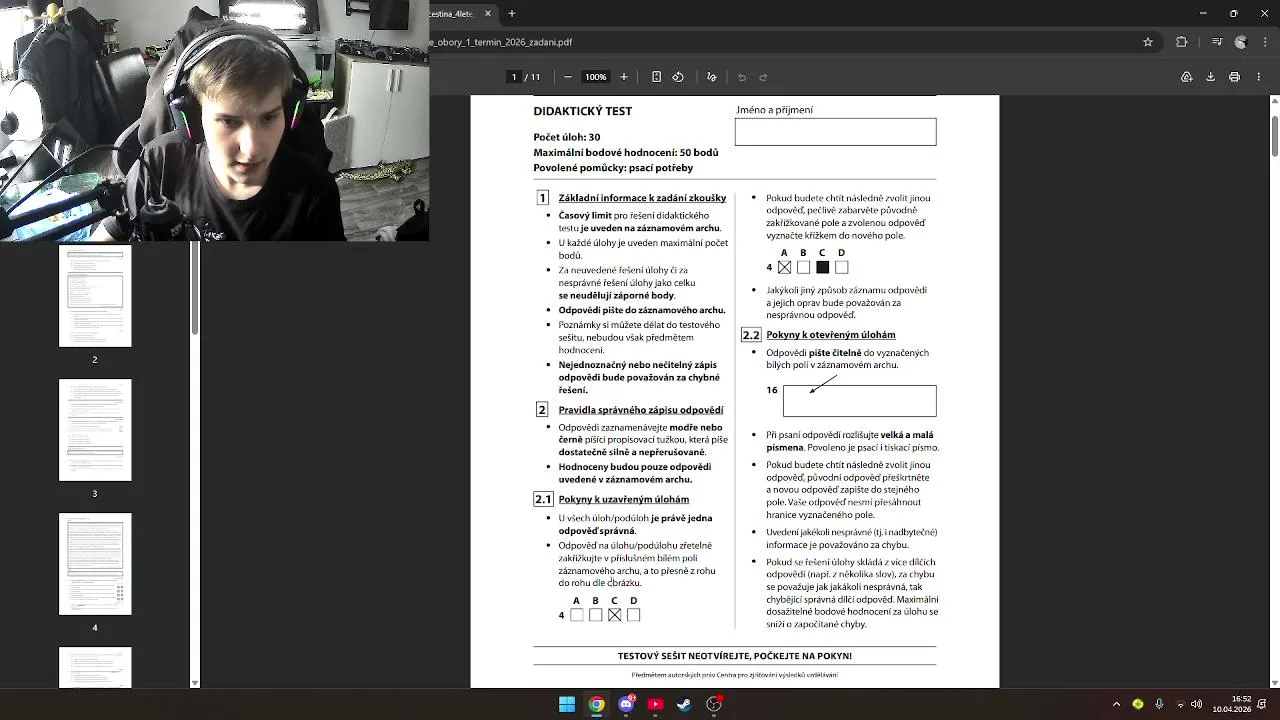Open the draw annotation tool

(712, 77)
